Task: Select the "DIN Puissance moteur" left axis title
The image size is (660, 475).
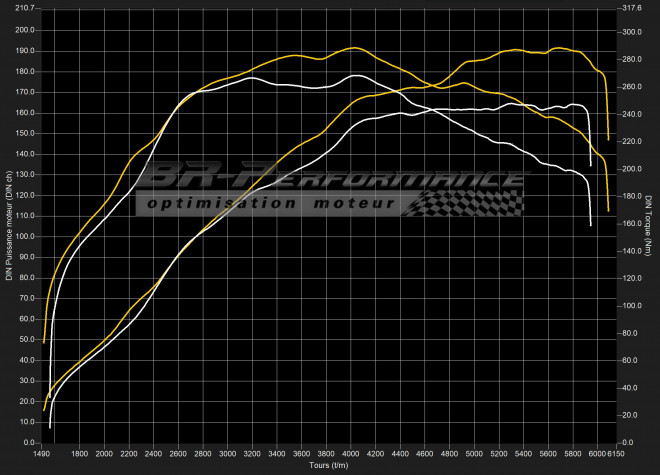Action: click(9, 225)
